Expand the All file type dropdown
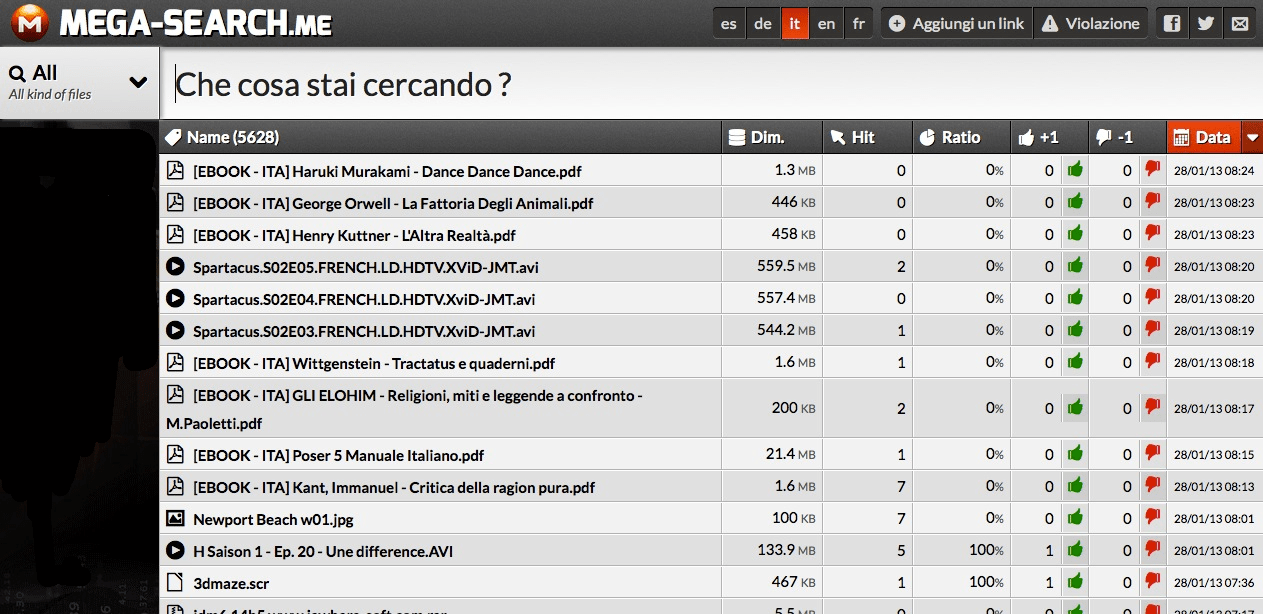Viewport: 1263px width, 614px height. coord(138,82)
